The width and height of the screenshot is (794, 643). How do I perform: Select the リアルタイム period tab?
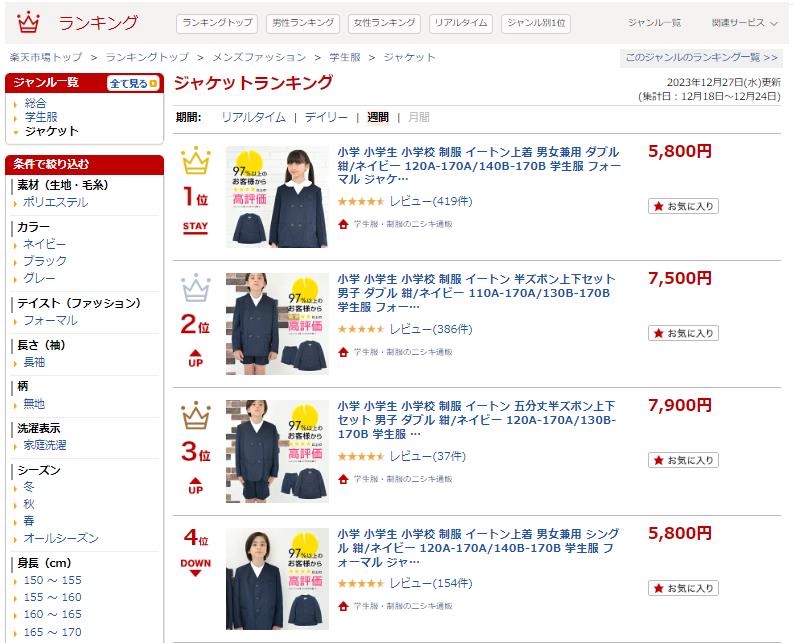253,117
